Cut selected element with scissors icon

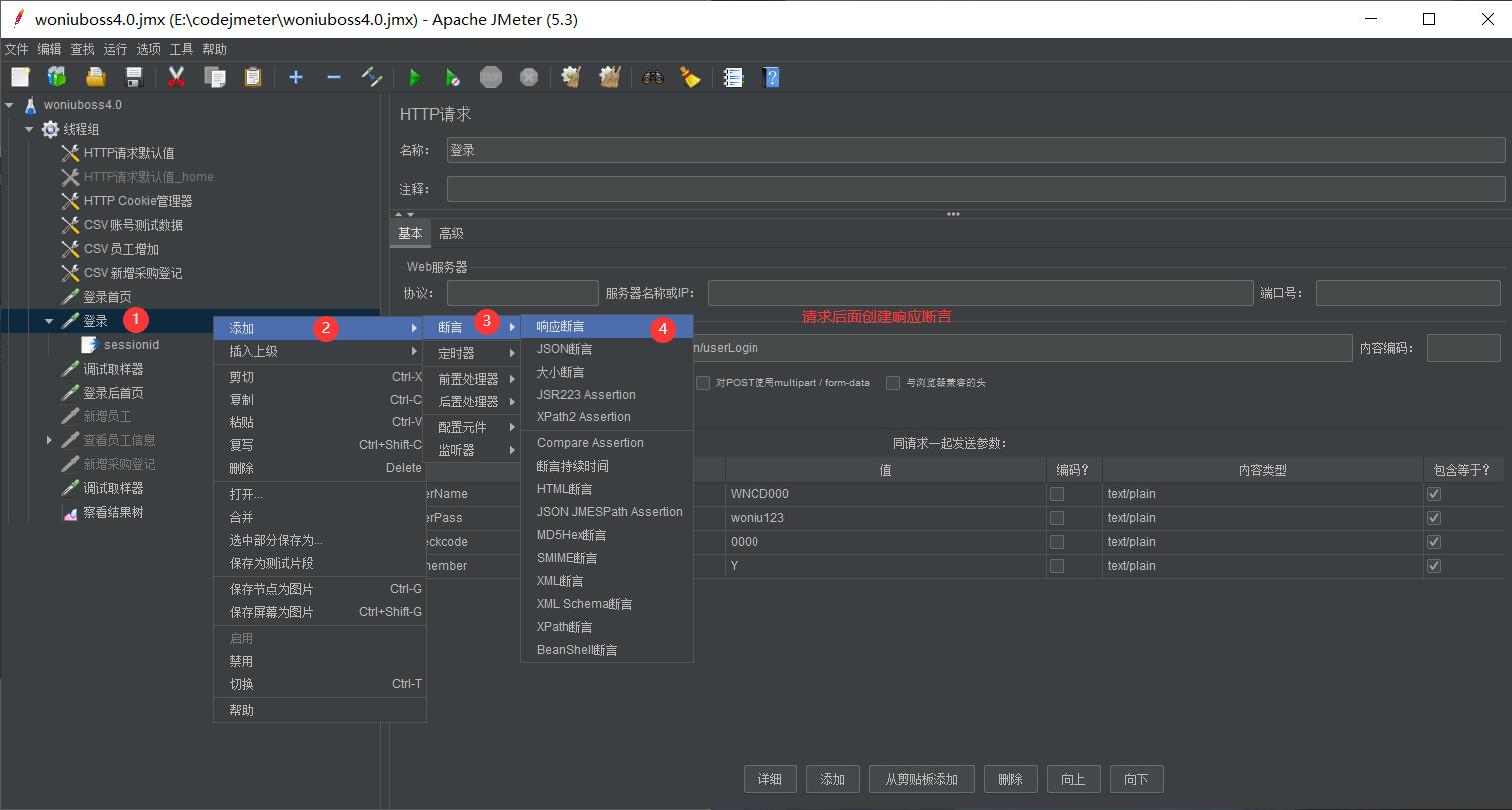pos(177,77)
